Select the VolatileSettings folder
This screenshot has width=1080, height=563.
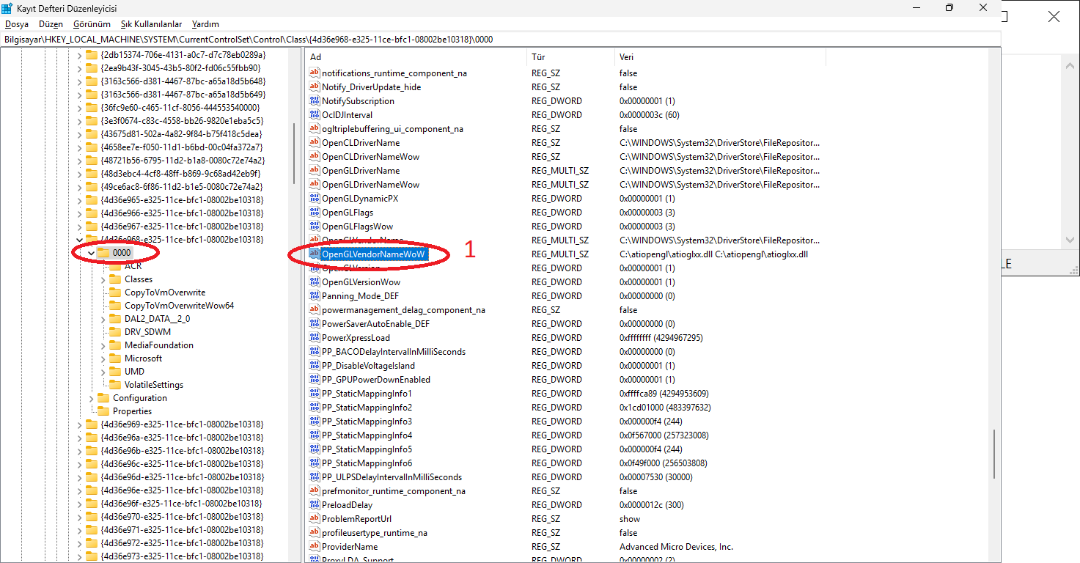pos(154,385)
